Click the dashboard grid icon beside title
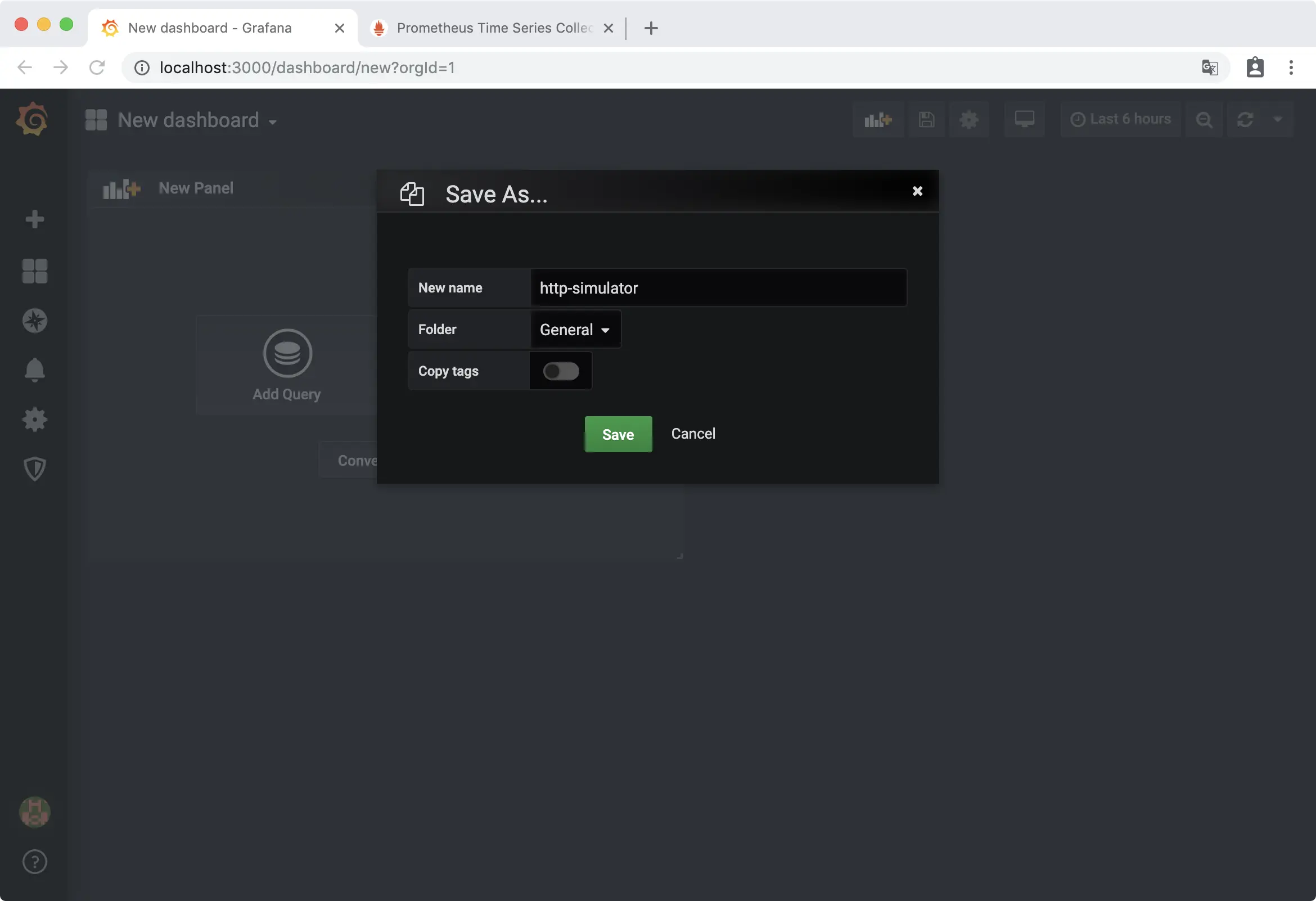This screenshot has width=1316, height=901. [x=96, y=120]
